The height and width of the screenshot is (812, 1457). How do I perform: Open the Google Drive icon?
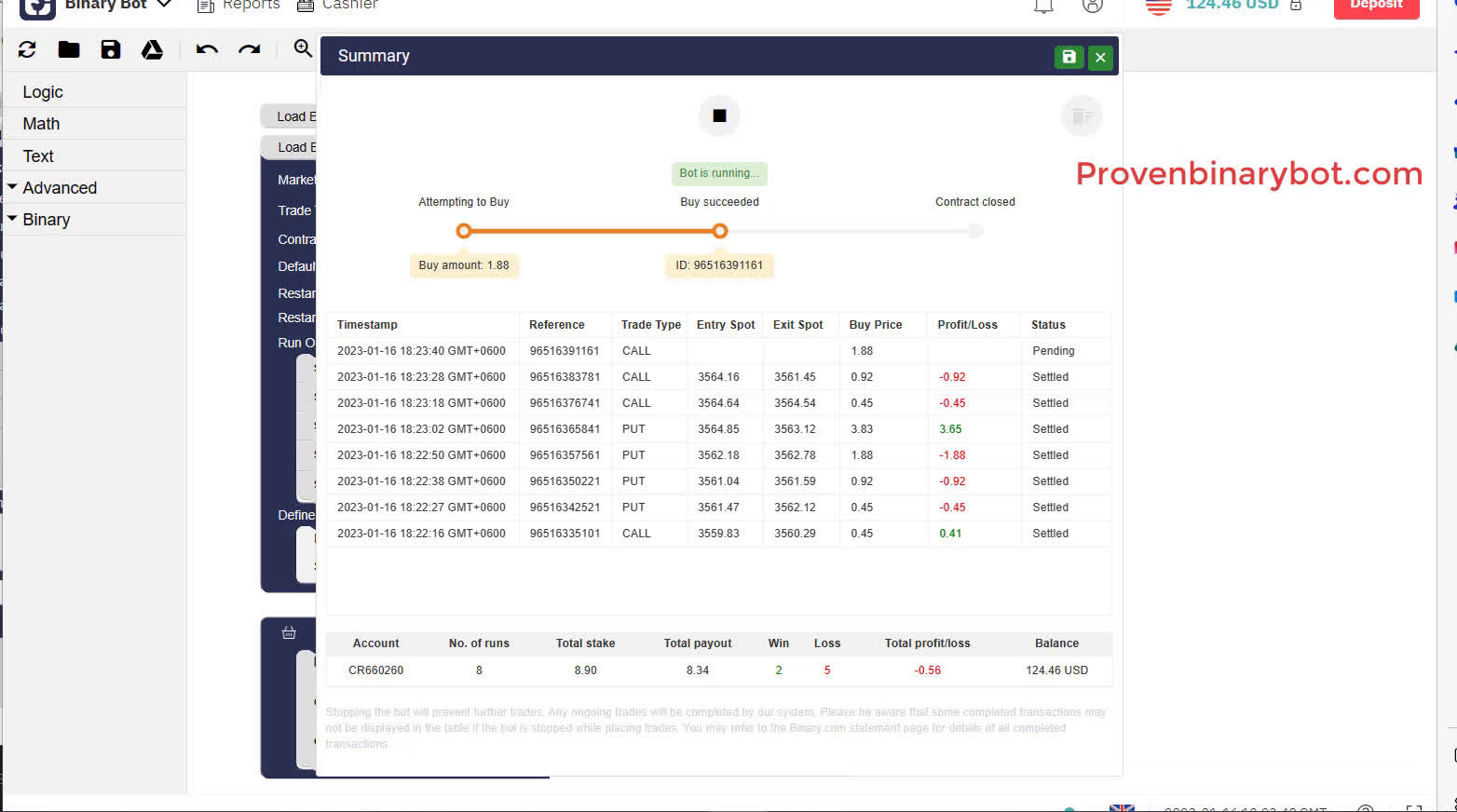point(152,50)
